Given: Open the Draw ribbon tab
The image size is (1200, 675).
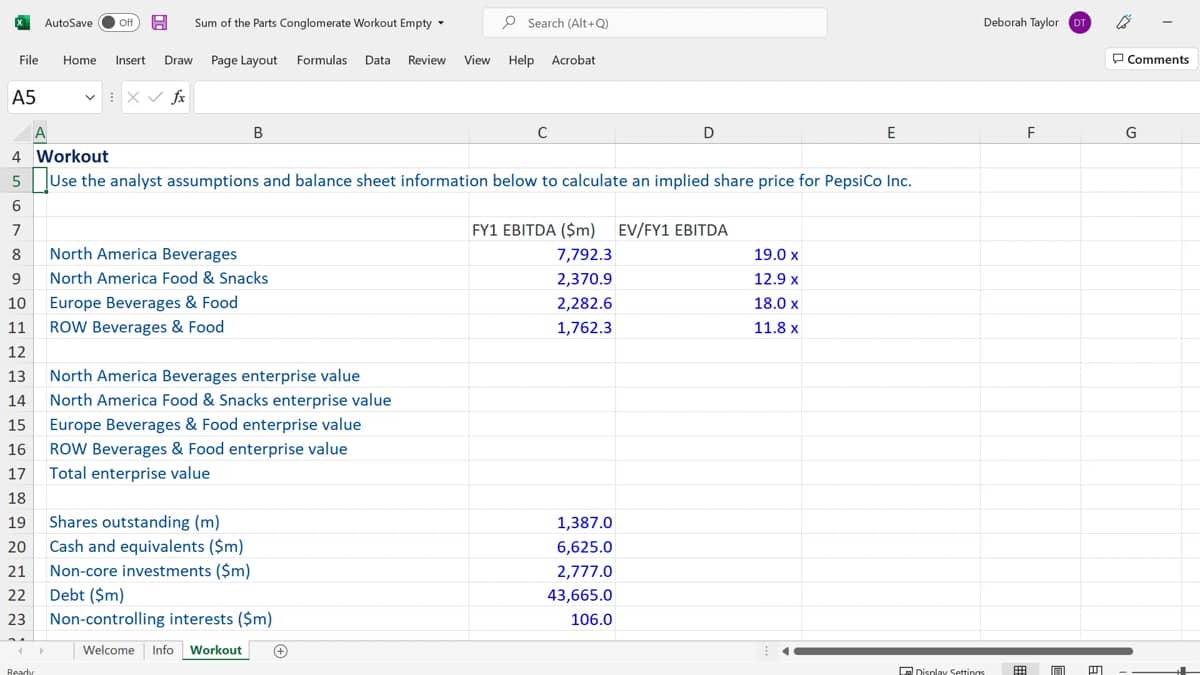Looking at the screenshot, I should click(x=178, y=60).
